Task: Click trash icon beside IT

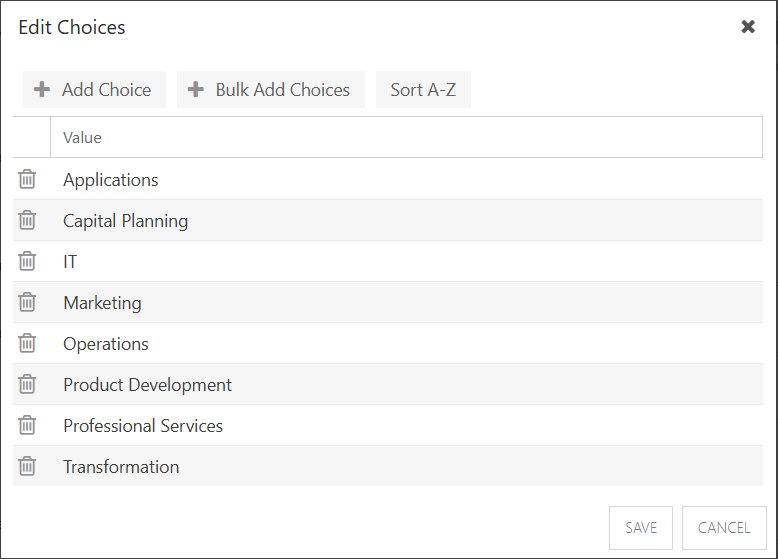Action: [27, 261]
